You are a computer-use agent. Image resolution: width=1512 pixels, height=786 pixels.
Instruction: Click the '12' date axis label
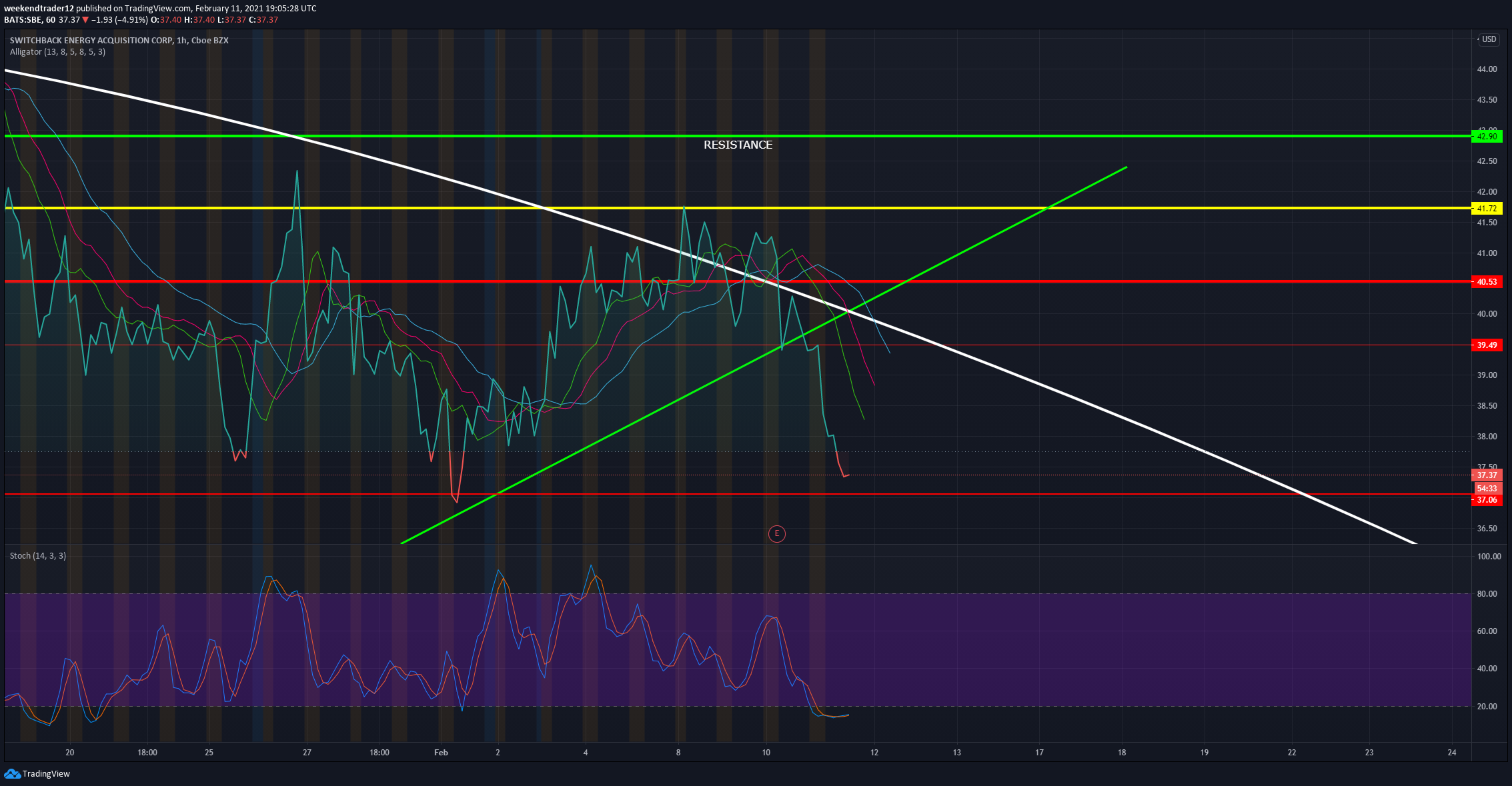(x=874, y=752)
